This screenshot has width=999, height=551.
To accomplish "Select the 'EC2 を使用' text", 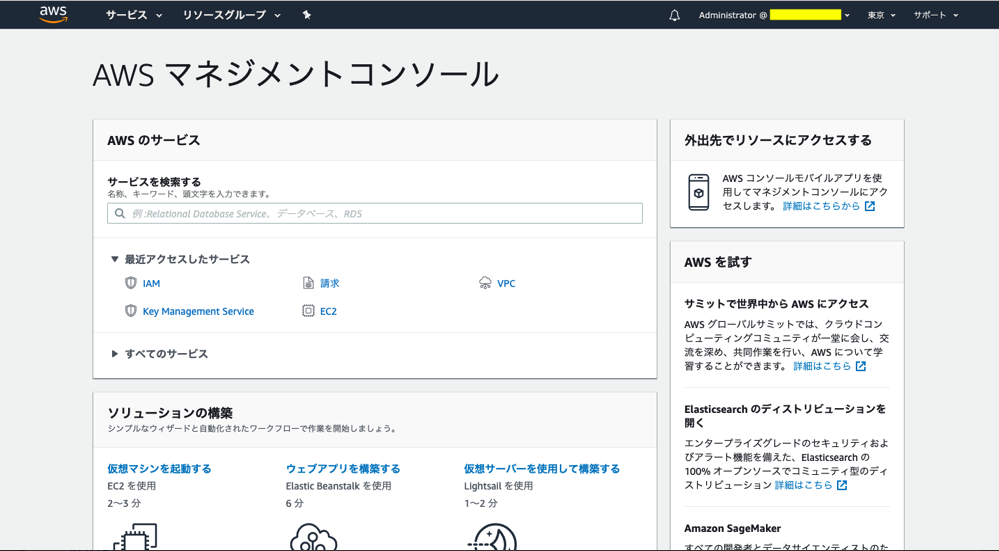I will click(131, 486).
